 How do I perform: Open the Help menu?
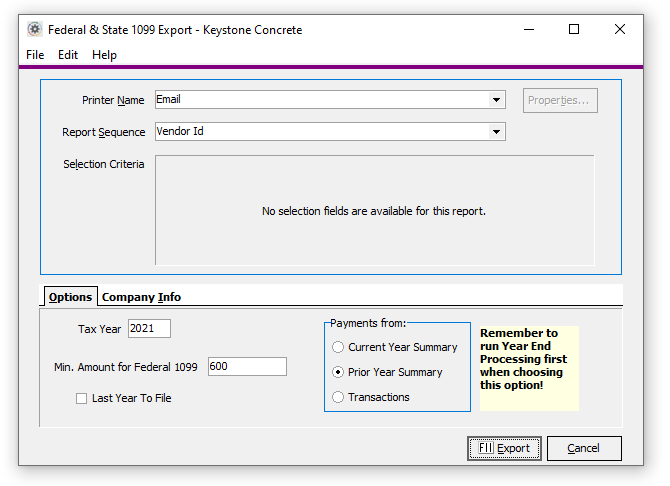pos(104,55)
